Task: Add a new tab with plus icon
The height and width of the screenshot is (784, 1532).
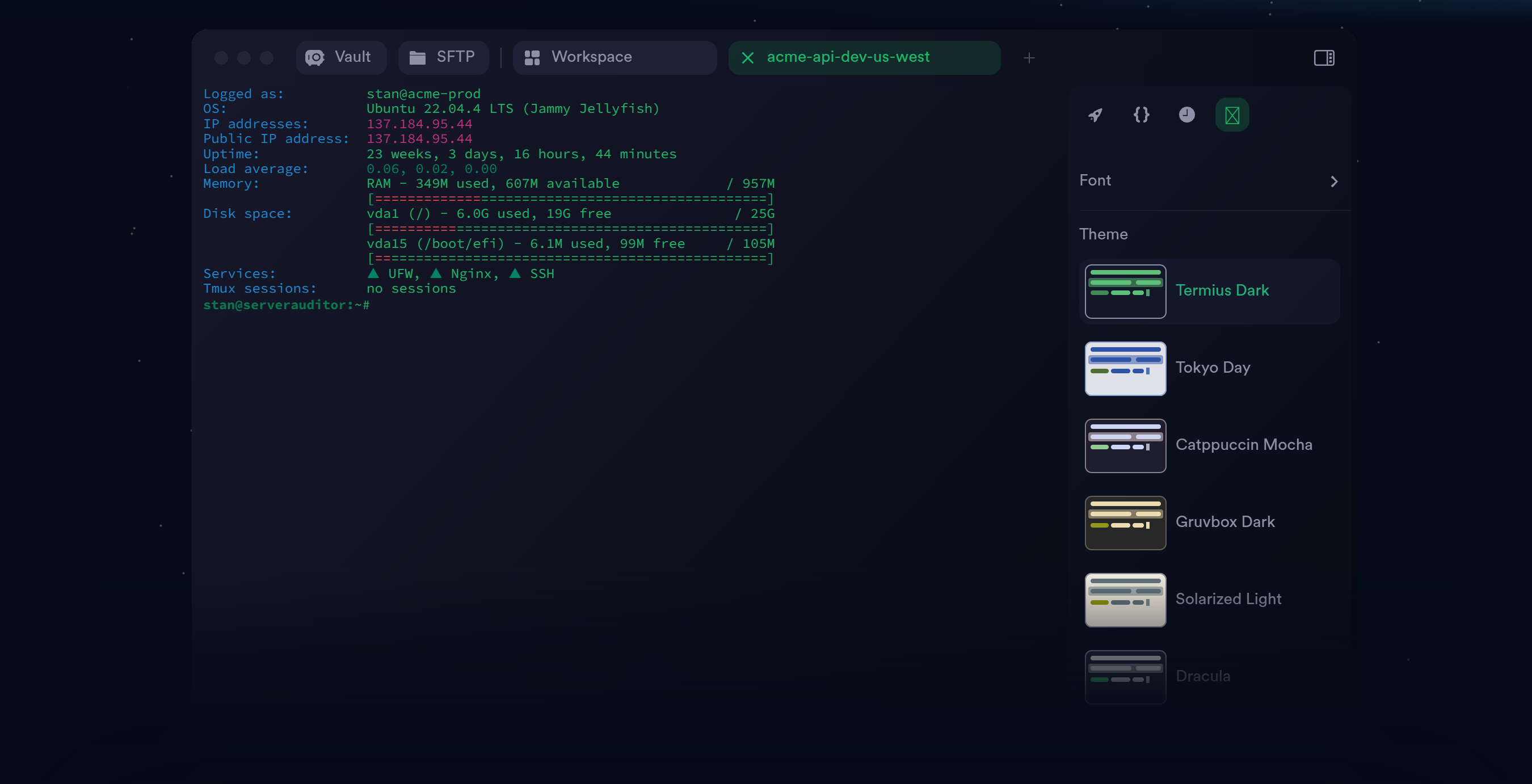Action: click(1029, 58)
